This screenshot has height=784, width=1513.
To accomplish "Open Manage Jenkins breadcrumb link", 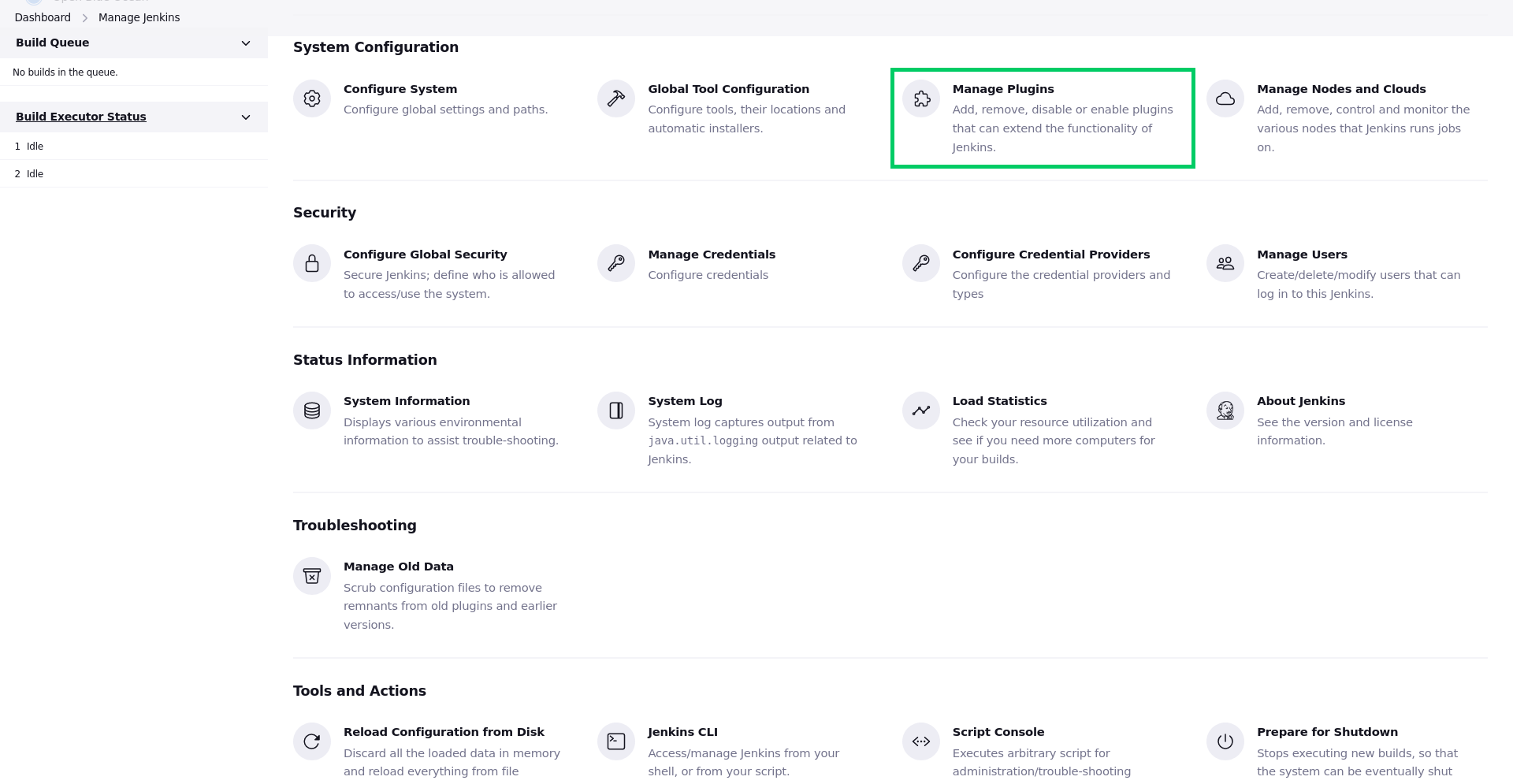I will coord(139,17).
